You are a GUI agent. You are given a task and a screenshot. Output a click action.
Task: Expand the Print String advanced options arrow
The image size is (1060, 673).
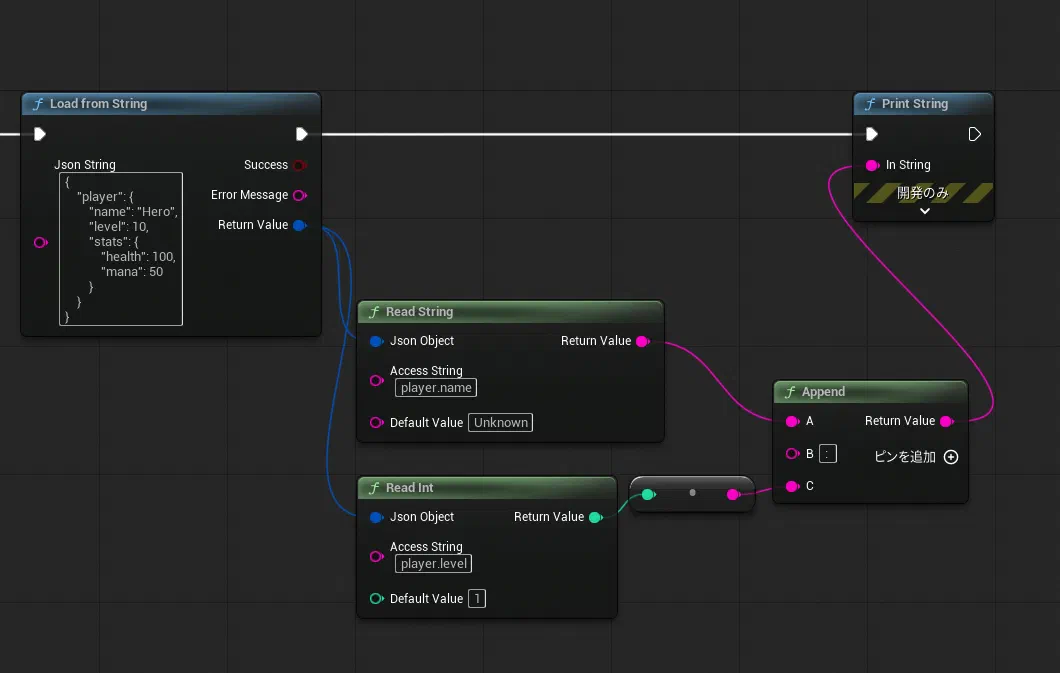click(925, 211)
